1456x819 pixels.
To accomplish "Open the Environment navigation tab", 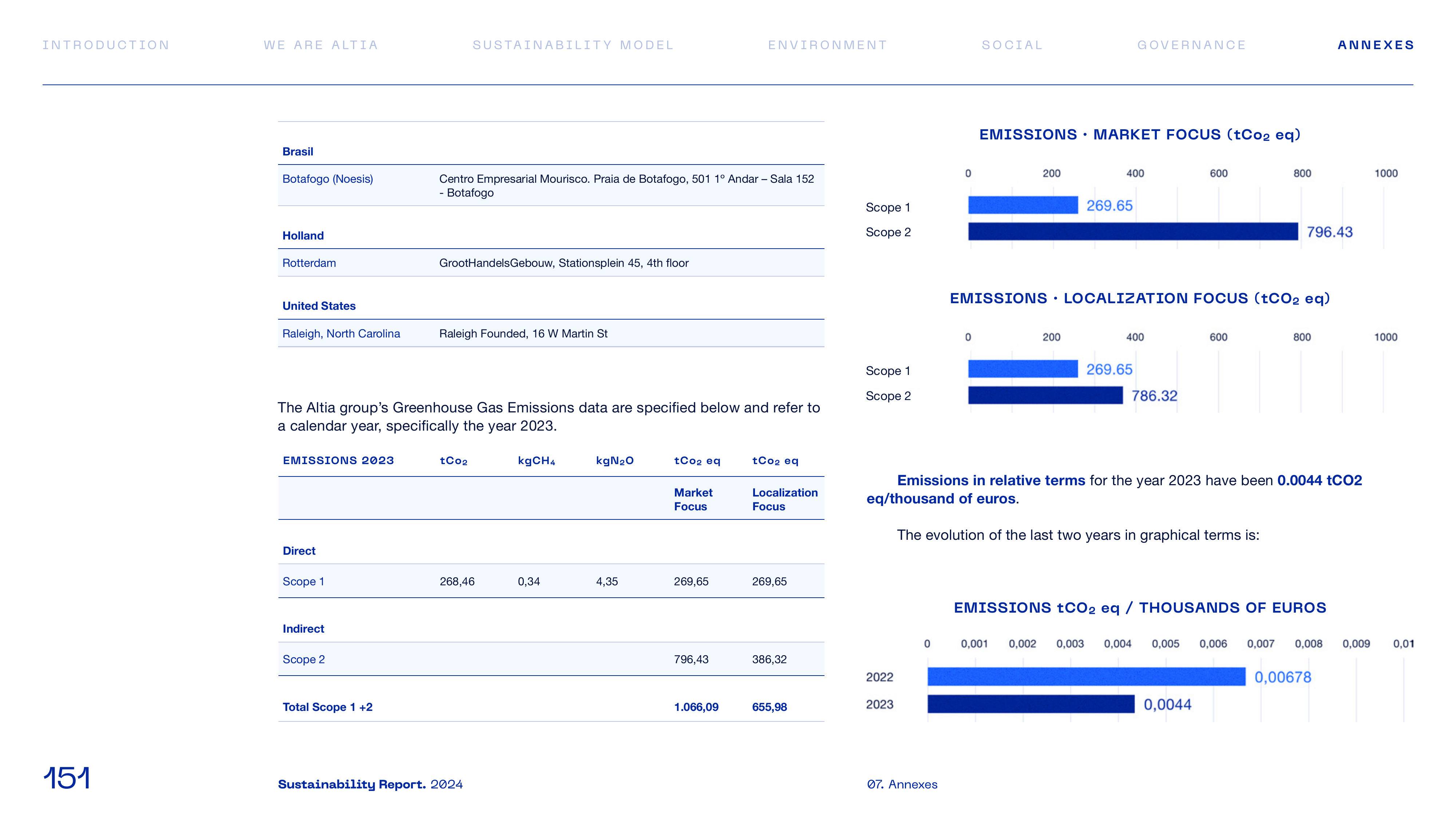I will tap(827, 45).
